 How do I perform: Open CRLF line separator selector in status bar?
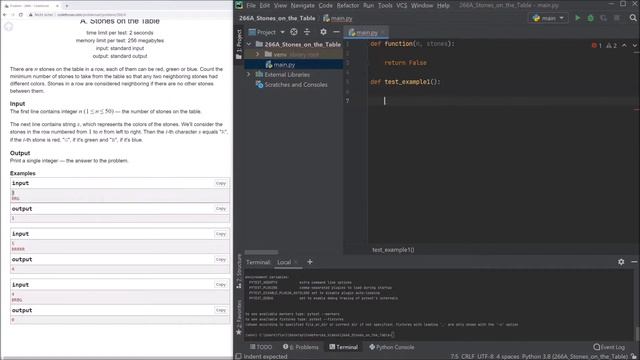click(x=468, y=356)
